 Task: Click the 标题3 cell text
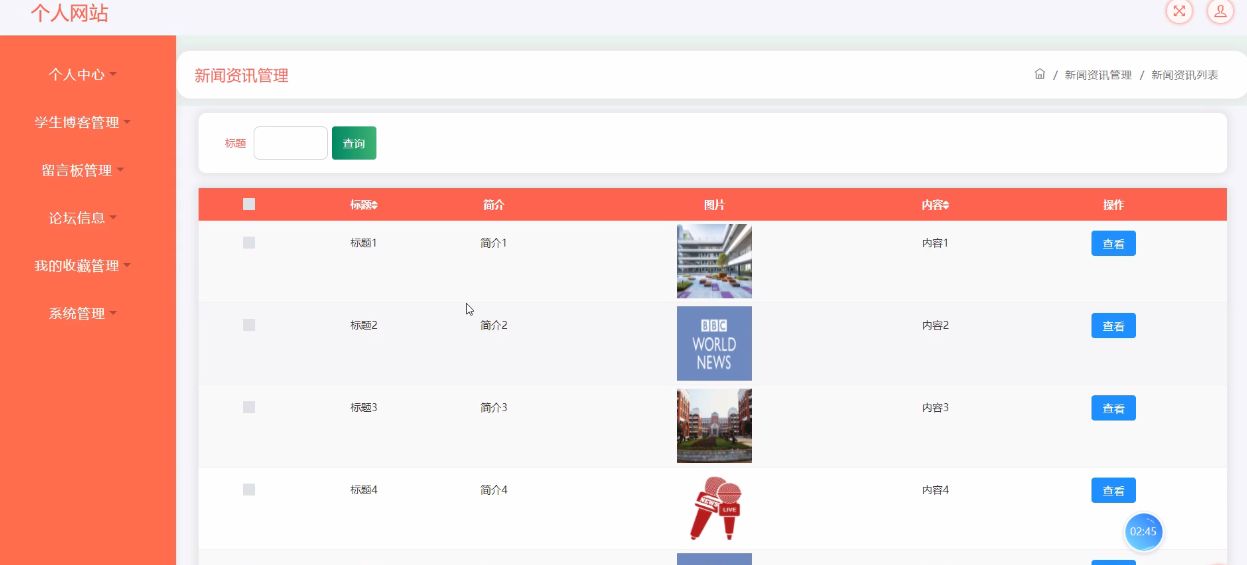pos(363,407)
